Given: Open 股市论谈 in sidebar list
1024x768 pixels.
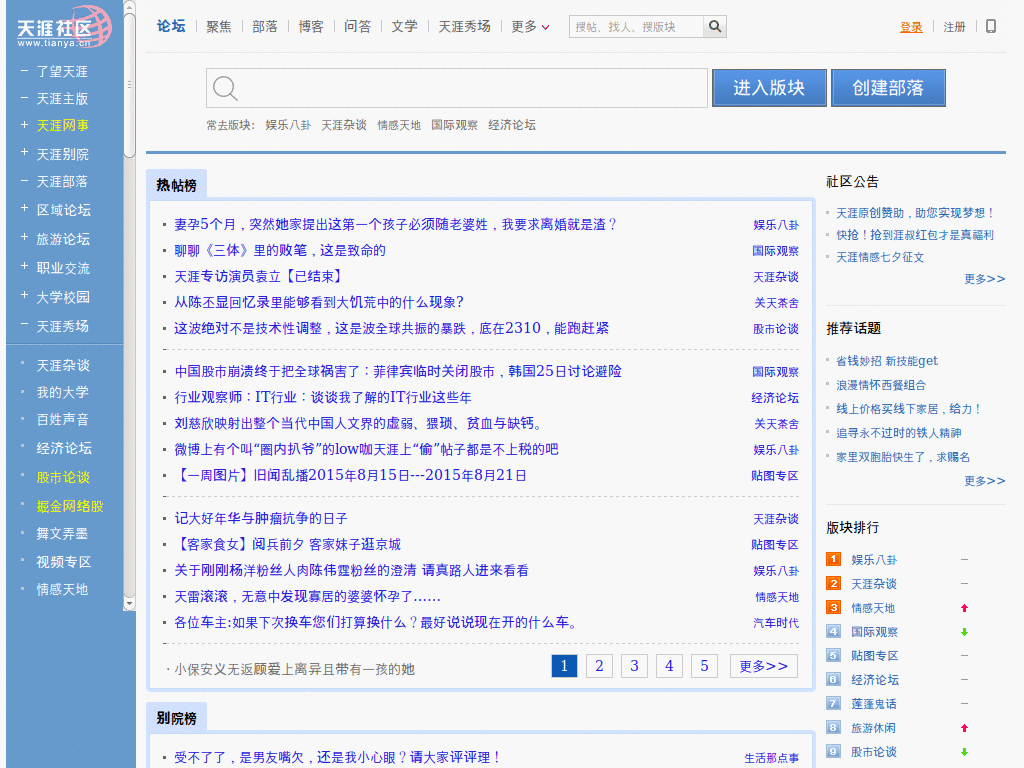Looking at the screenshot, I should tap(63, 477).
